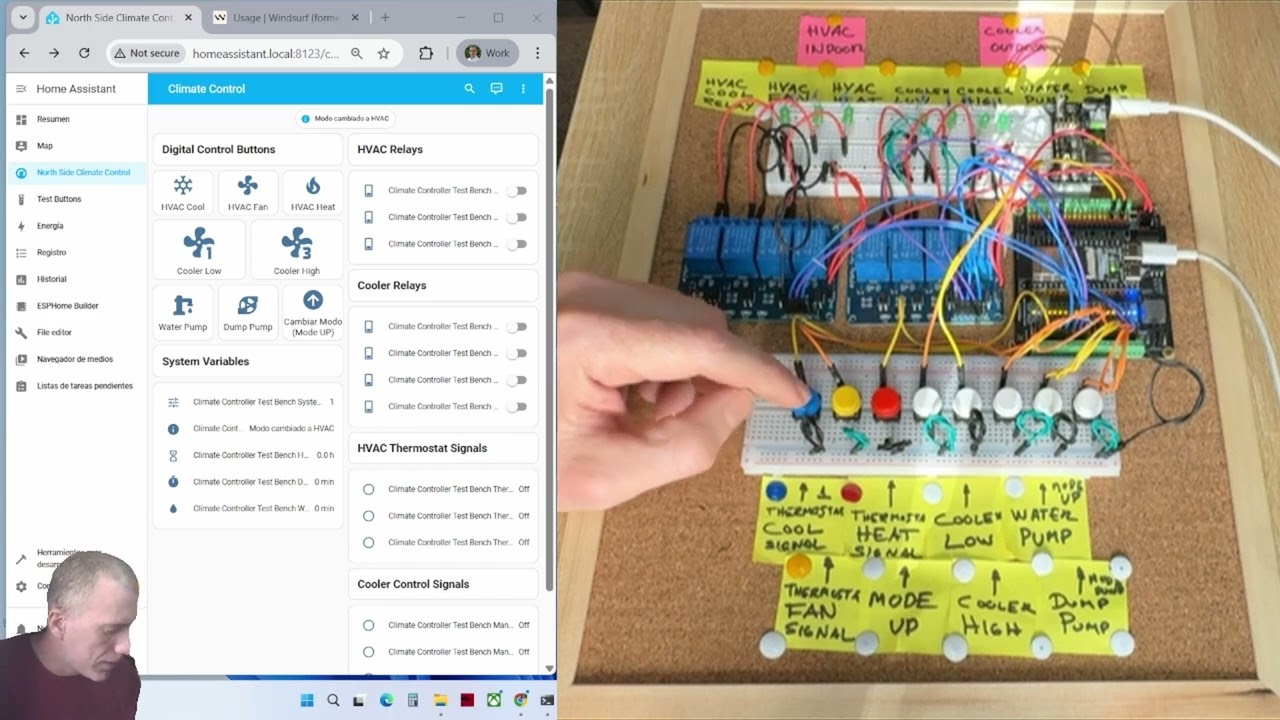The image size is (1280, 720).
Task: Open the terminal app from the taskbar
Action: click(547, 701)
